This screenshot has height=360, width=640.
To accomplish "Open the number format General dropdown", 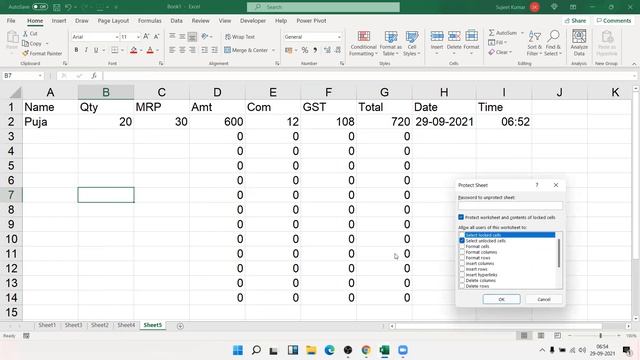I will 339,37.
